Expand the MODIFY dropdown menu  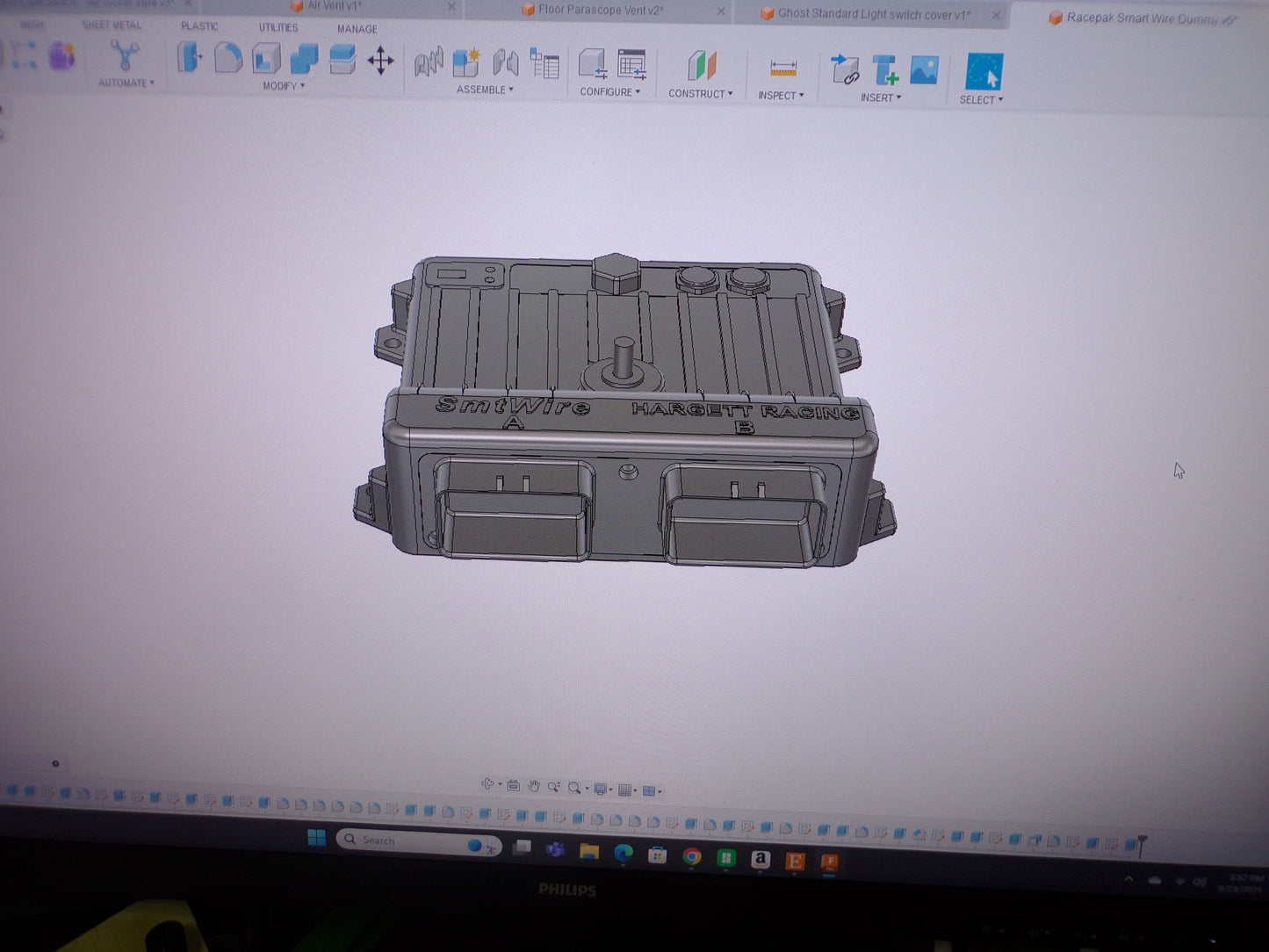tap(284, 86)
